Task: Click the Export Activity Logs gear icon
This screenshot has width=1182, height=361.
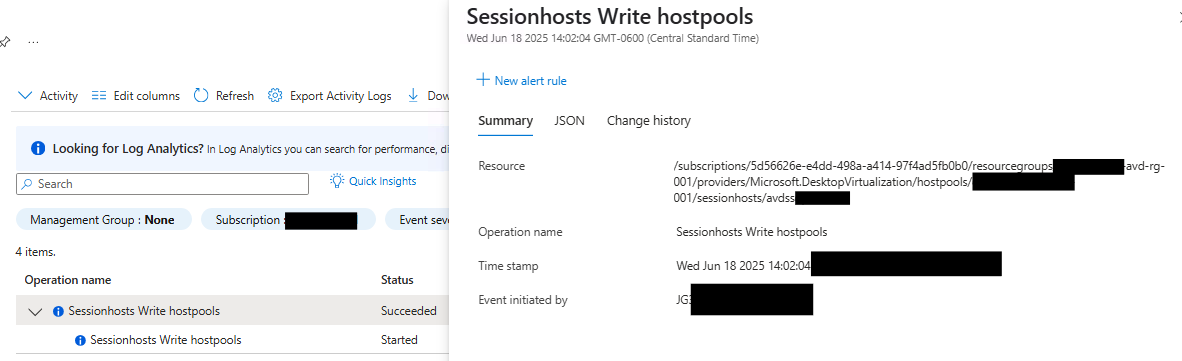Action: 275,96
